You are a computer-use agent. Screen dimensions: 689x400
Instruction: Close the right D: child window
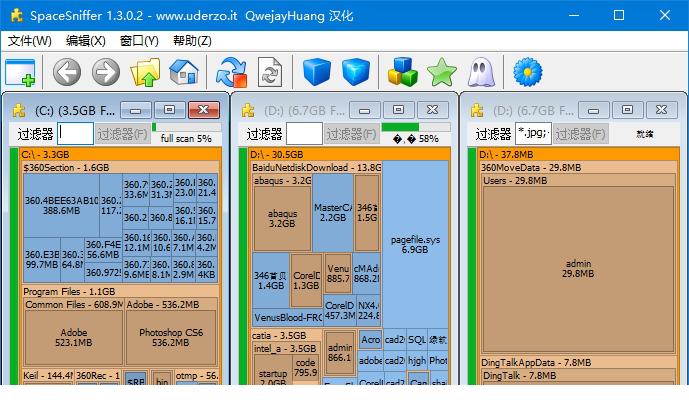pos(661,110)
